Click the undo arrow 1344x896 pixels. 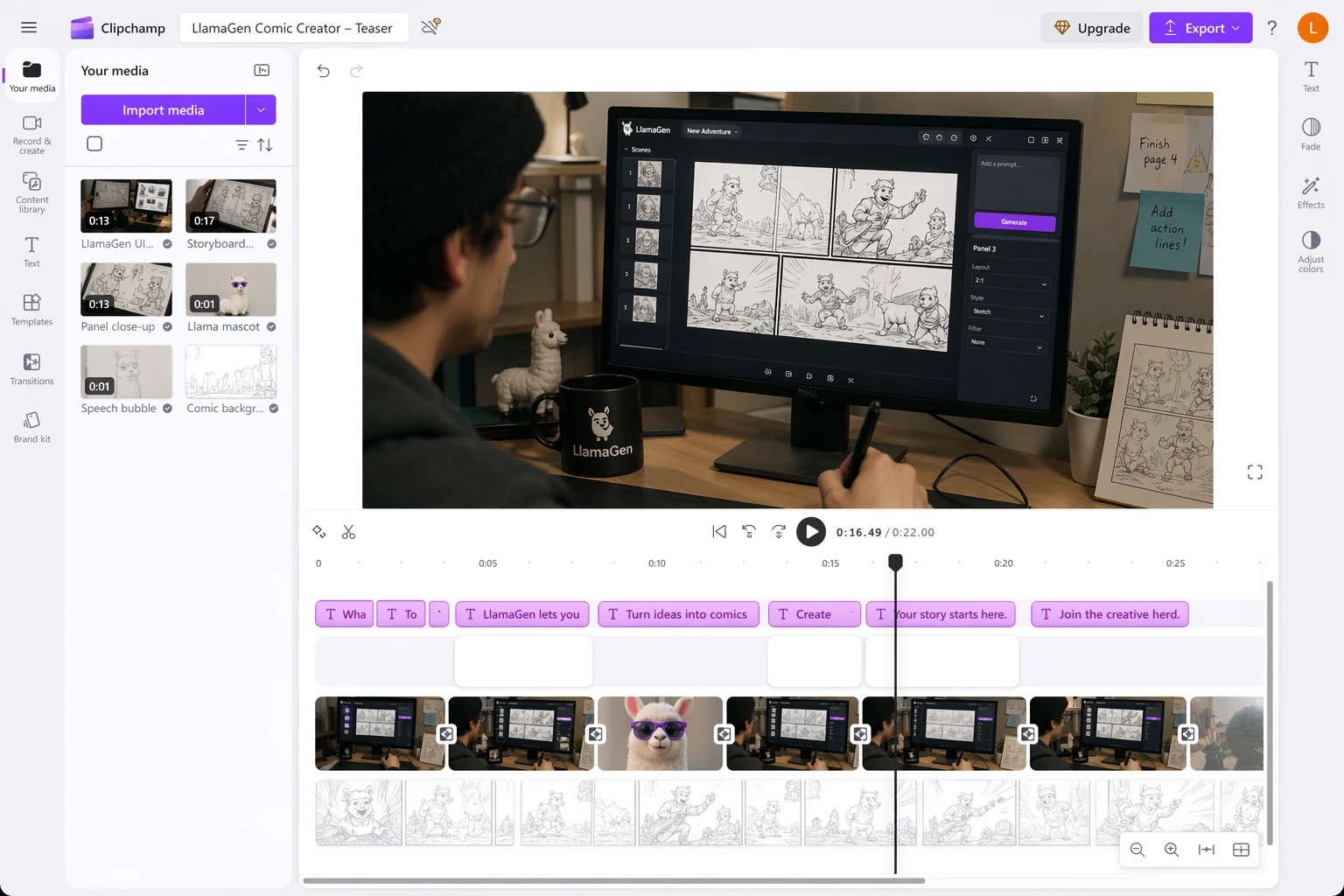(x=324, y=71)
